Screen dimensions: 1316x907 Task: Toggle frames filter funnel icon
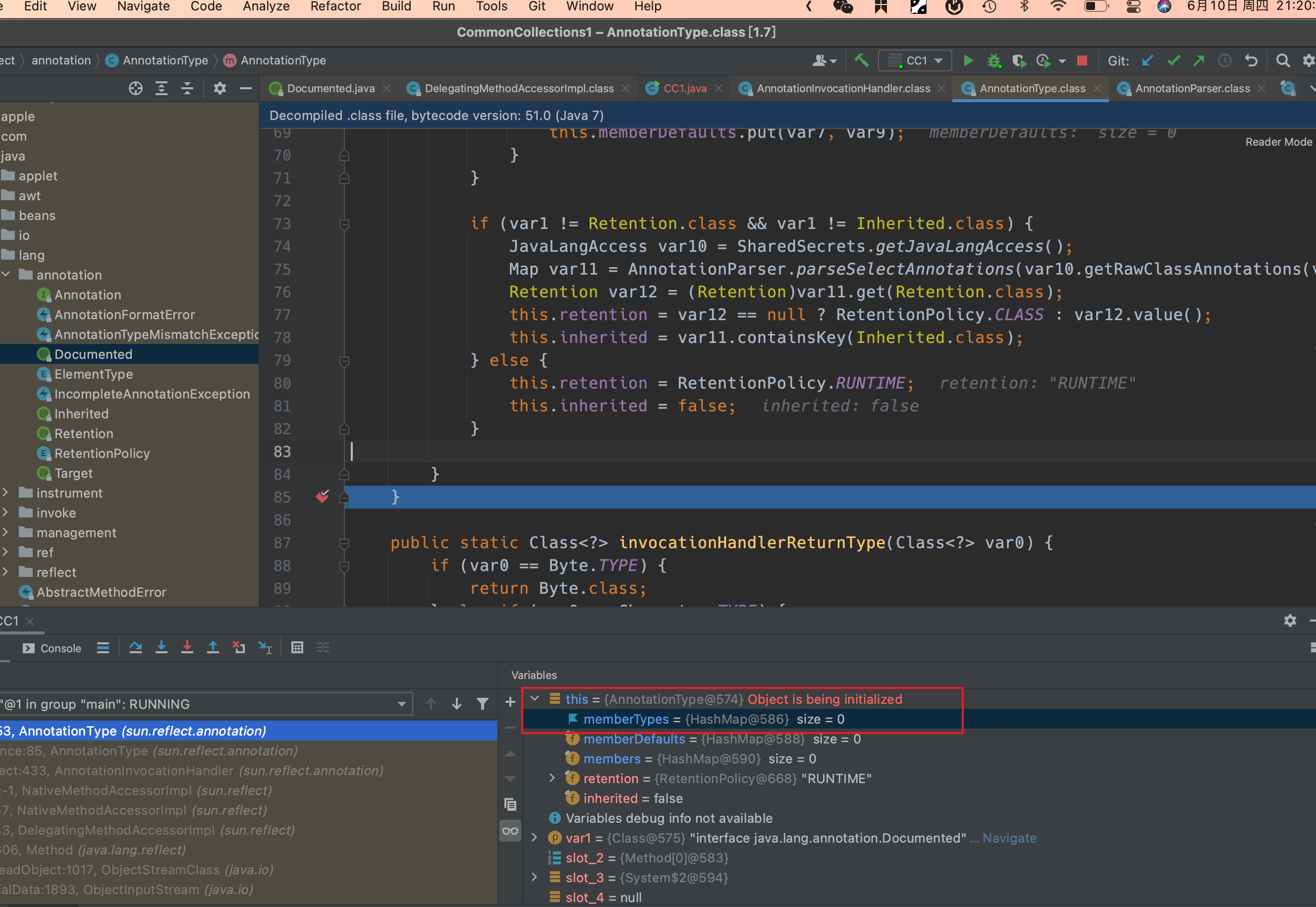click(483, 704)
